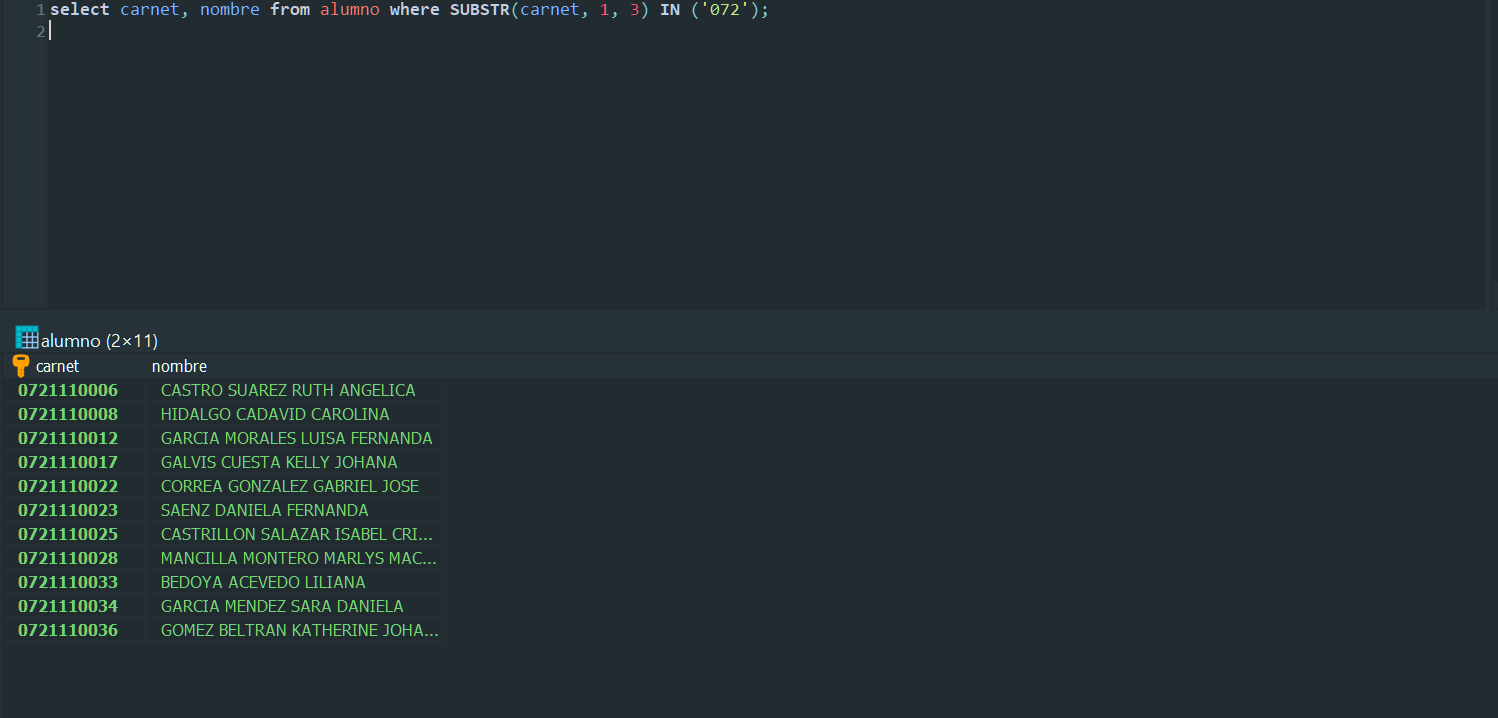Select carnet cell 0721110036 in the last row
This screenshot has height=718, width=1498.
click(x=68, y=630)
